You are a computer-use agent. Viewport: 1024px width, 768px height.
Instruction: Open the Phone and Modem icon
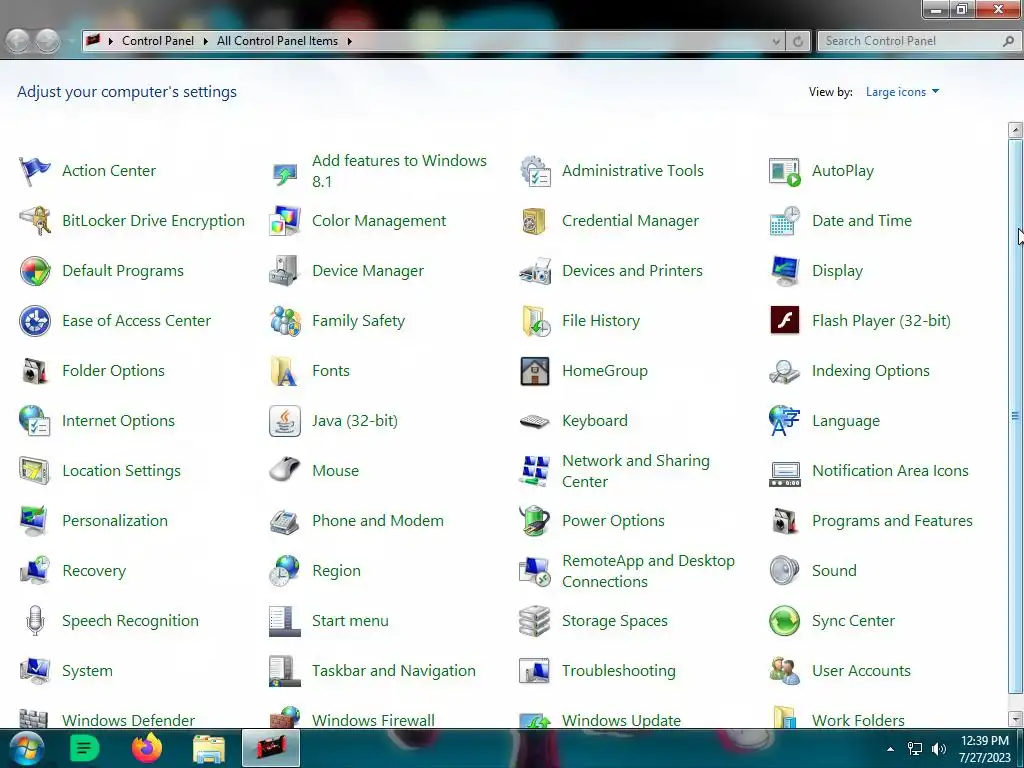click(285, 521)
